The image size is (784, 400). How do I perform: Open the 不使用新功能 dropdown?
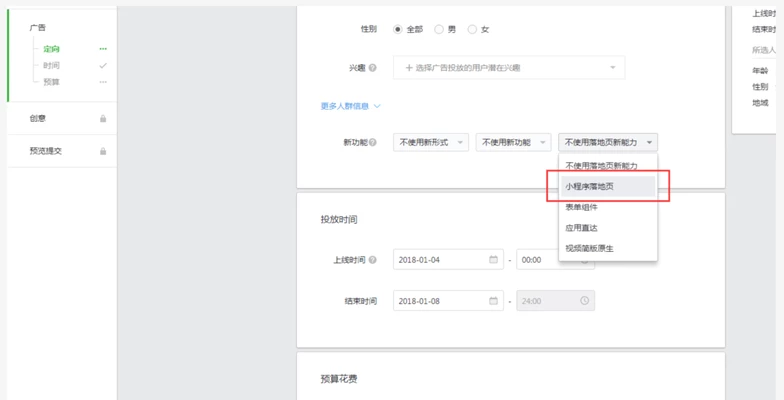513,143
